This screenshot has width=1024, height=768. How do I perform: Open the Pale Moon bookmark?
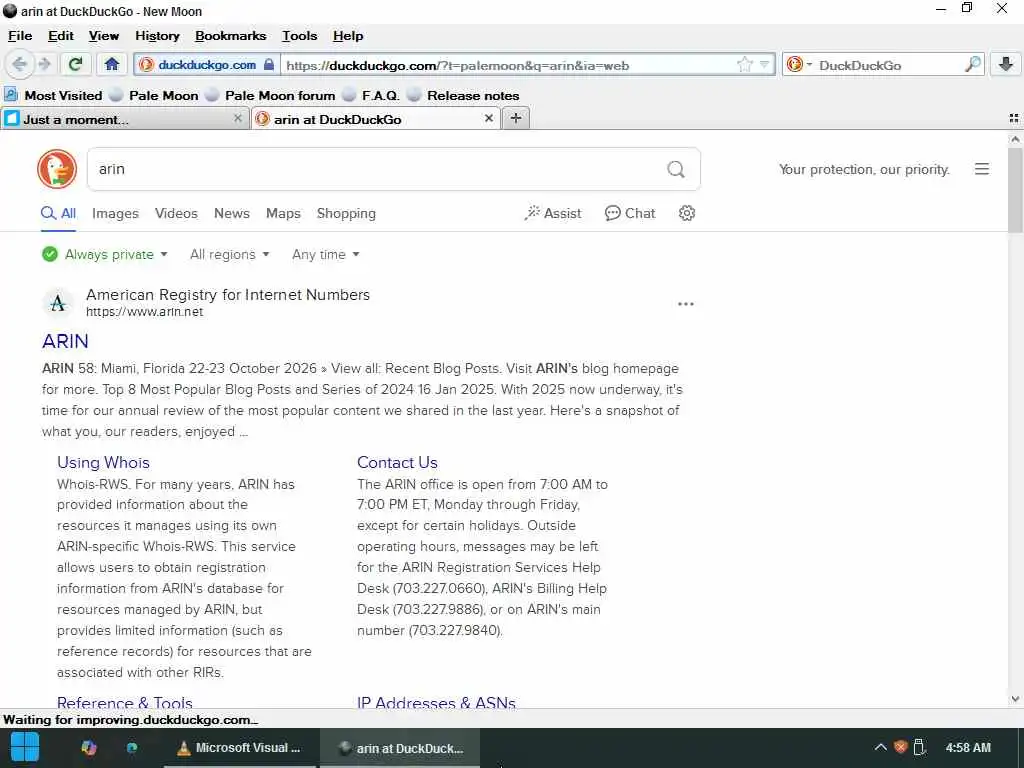[154, 95]
